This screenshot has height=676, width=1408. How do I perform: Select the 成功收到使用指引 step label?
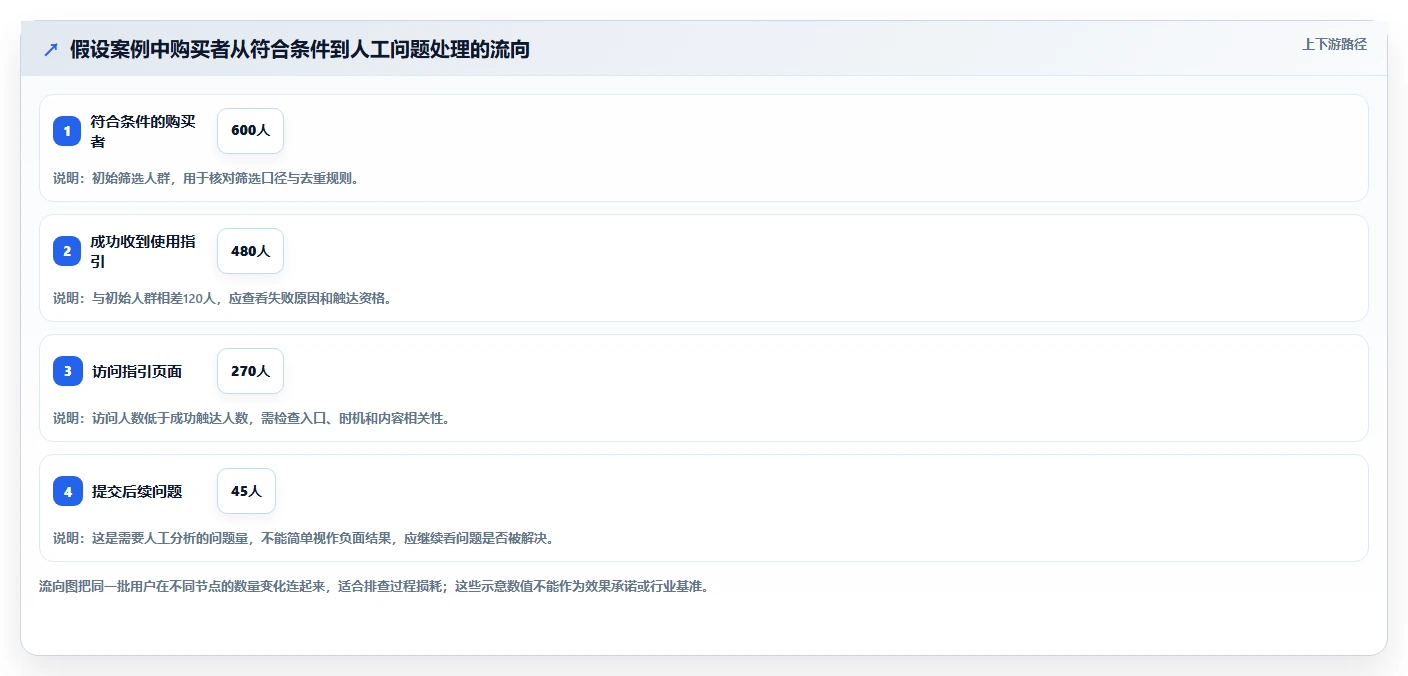(x=143, y=251)
